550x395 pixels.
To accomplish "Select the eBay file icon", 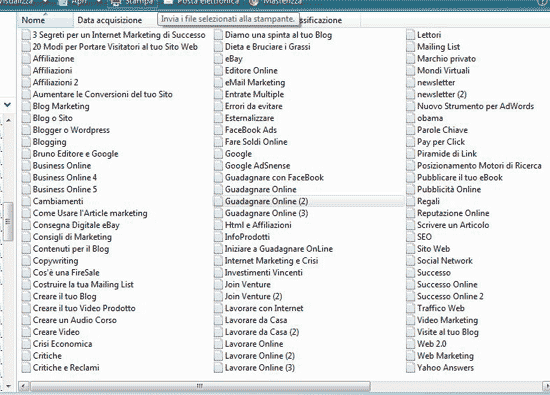I will [219, 59].
